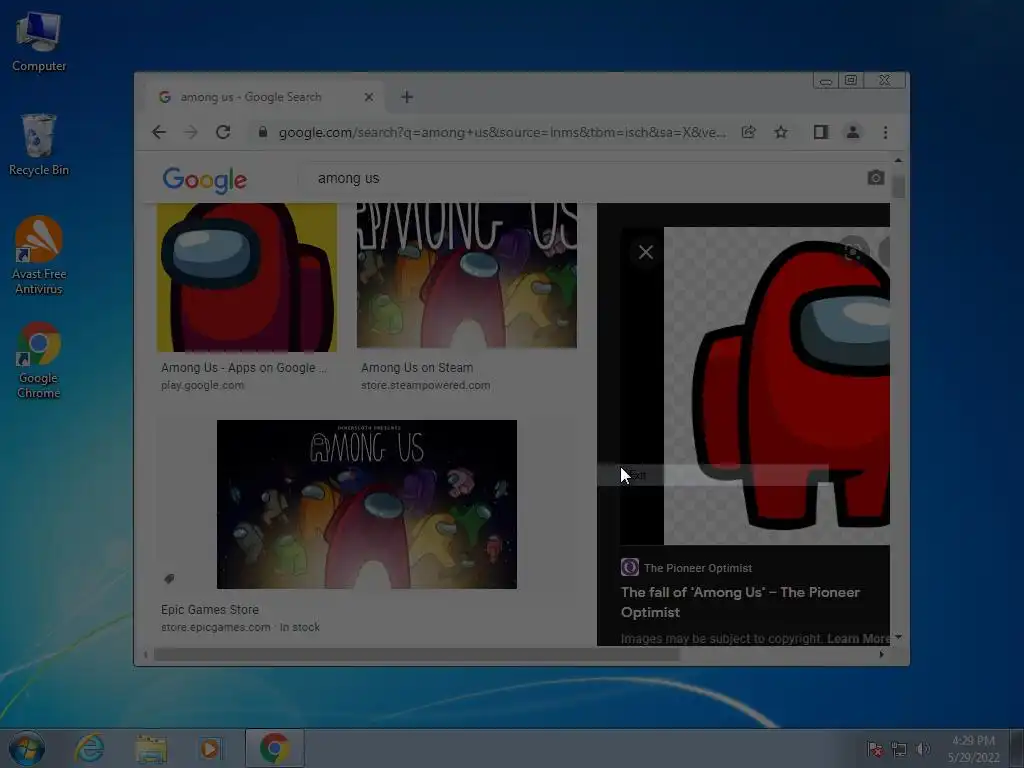Open the Windows Start menu orb
Image resolution: width=1024 pixels, height=768 pixels.
tap(27, 748)
